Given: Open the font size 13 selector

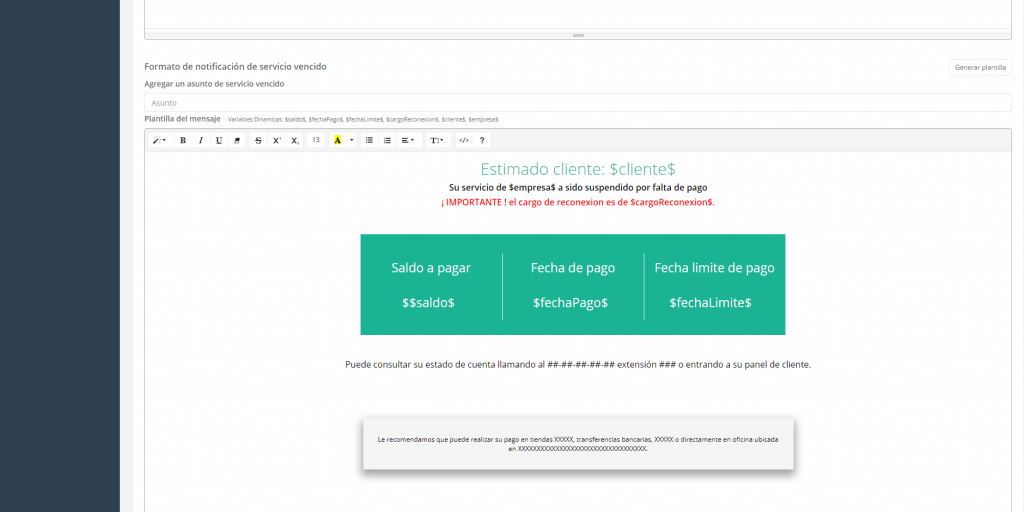Looking at the screenshot, I should click(316, 140).
